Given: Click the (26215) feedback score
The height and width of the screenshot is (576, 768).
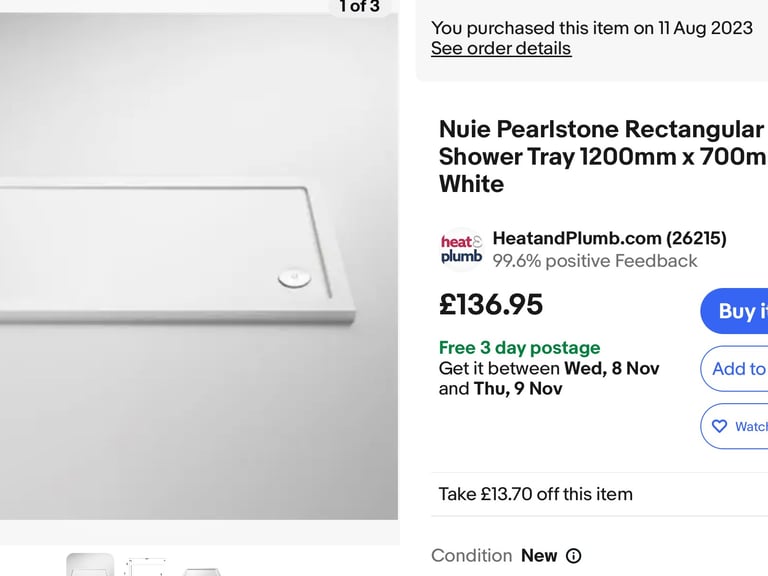Looking at the screenshot, I should [697, 238].
